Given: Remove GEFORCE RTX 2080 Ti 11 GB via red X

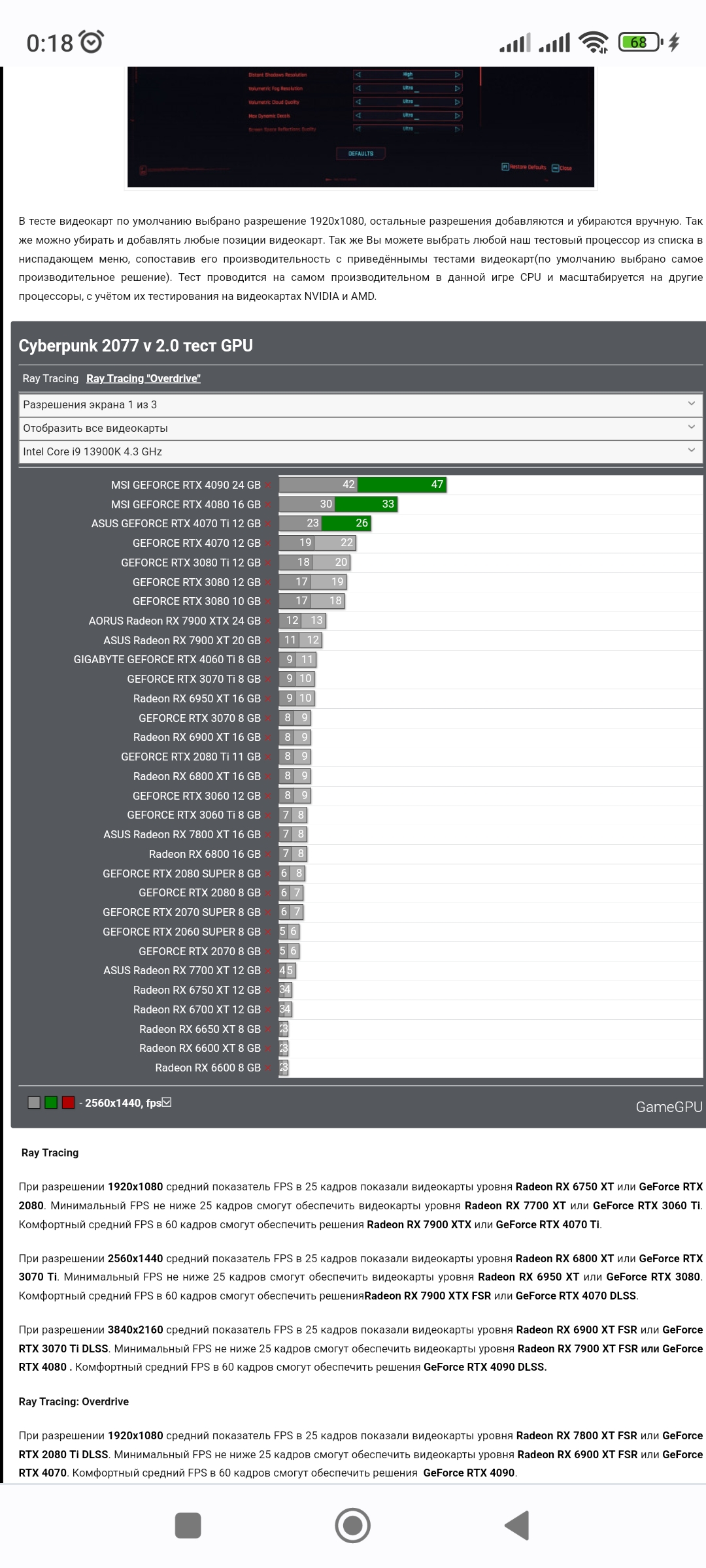Looking at the screenshot, I should (x=268, y=757).
